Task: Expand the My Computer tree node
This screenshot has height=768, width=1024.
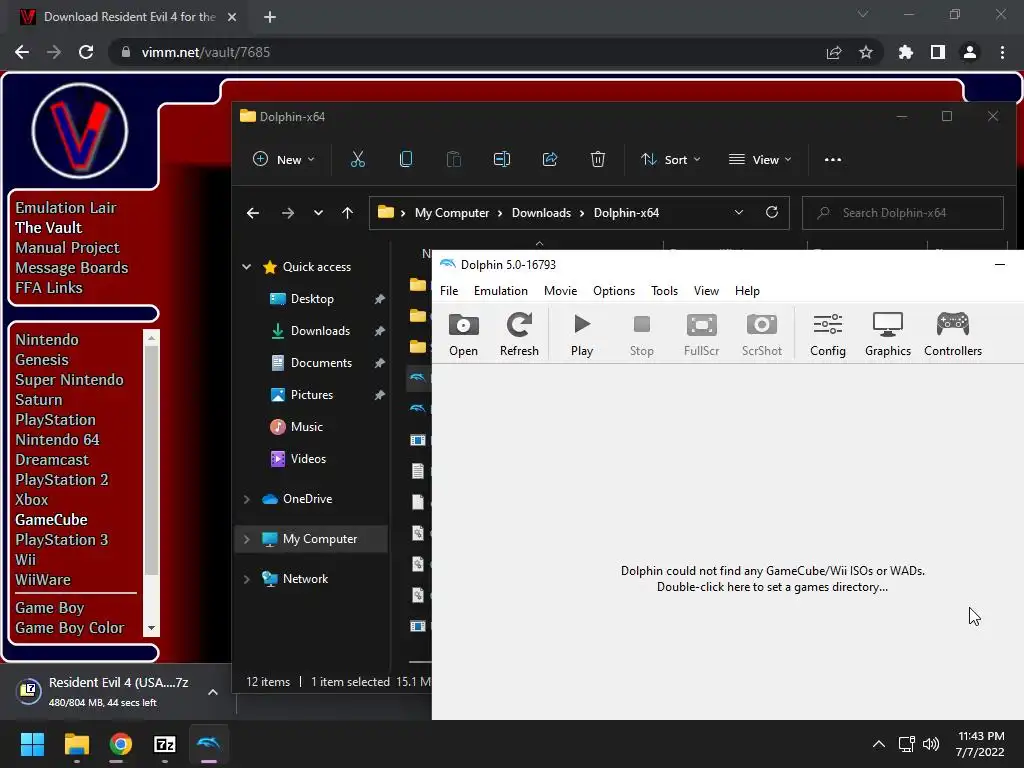Action: pyautogui.click(x=247, y=539)
